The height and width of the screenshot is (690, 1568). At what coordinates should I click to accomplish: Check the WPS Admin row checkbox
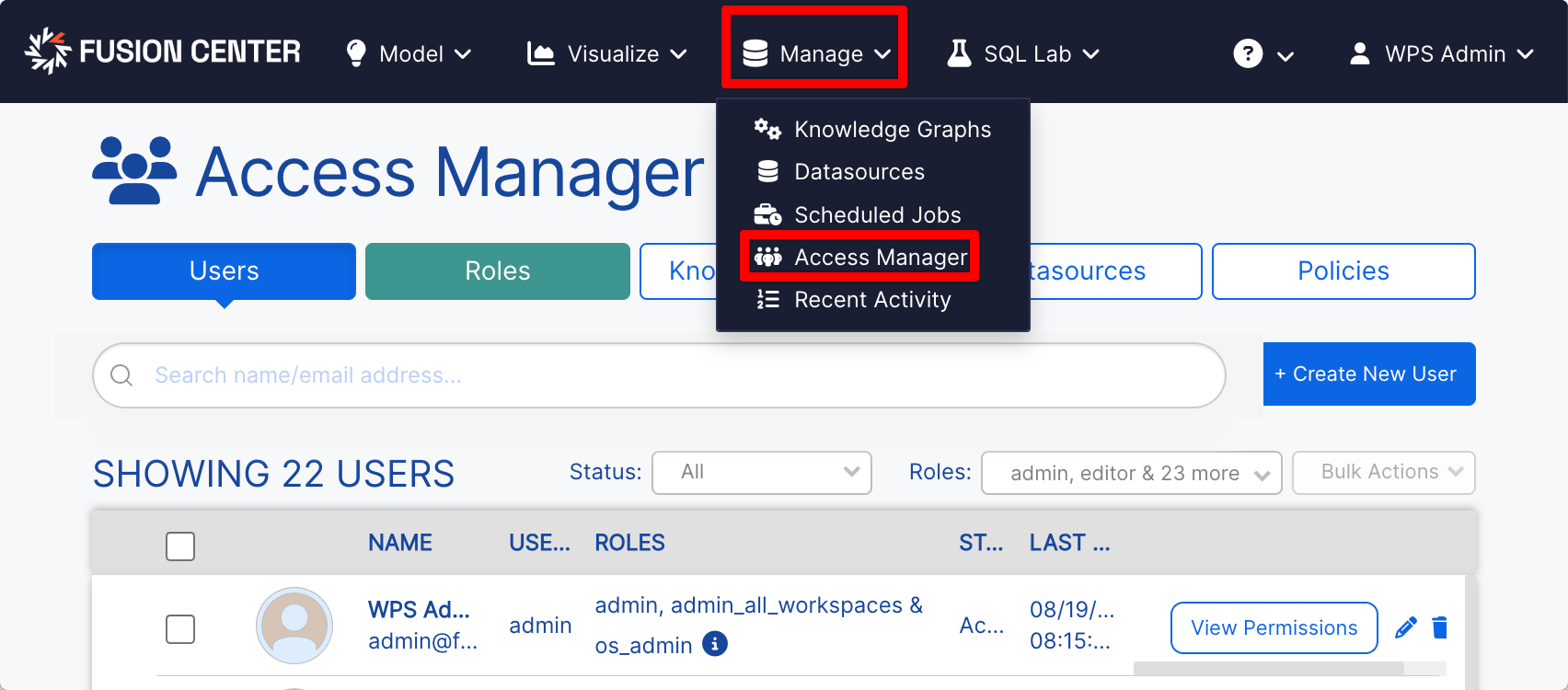click(x=180, y=629)
